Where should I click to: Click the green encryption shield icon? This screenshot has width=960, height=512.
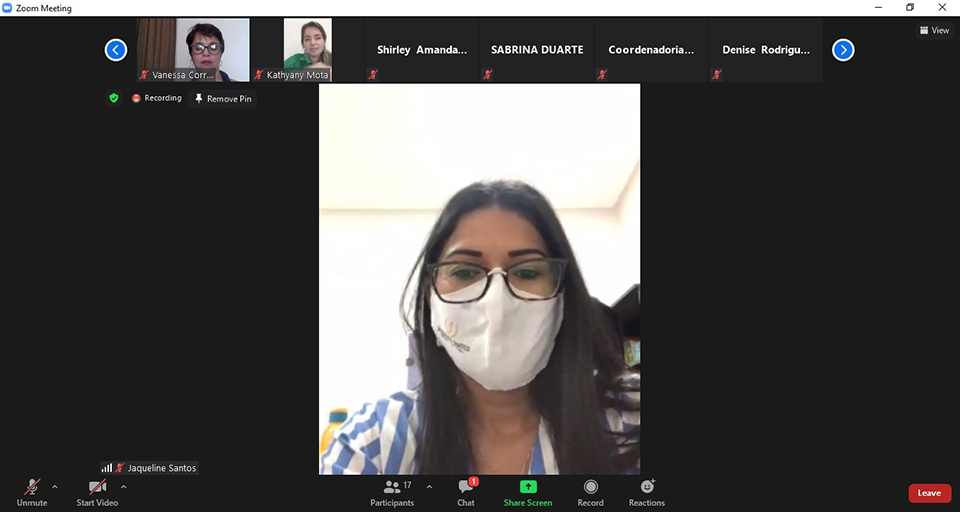coord(114,98)
